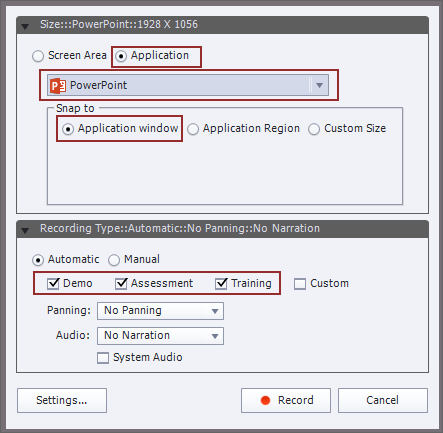Open the PowerPoint application dropdown
This screenshot has width=443, height=433.
(x=188, y=85)
